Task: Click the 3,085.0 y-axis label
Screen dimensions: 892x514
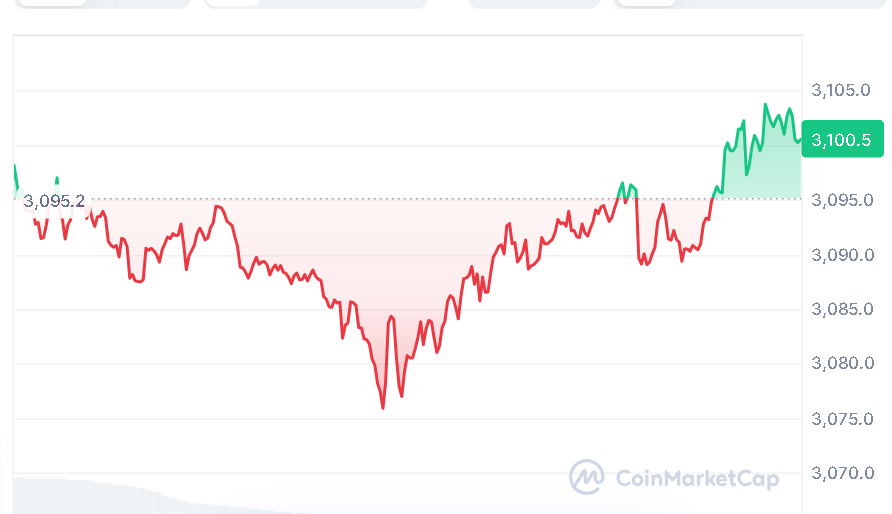Action: [842, 309]
